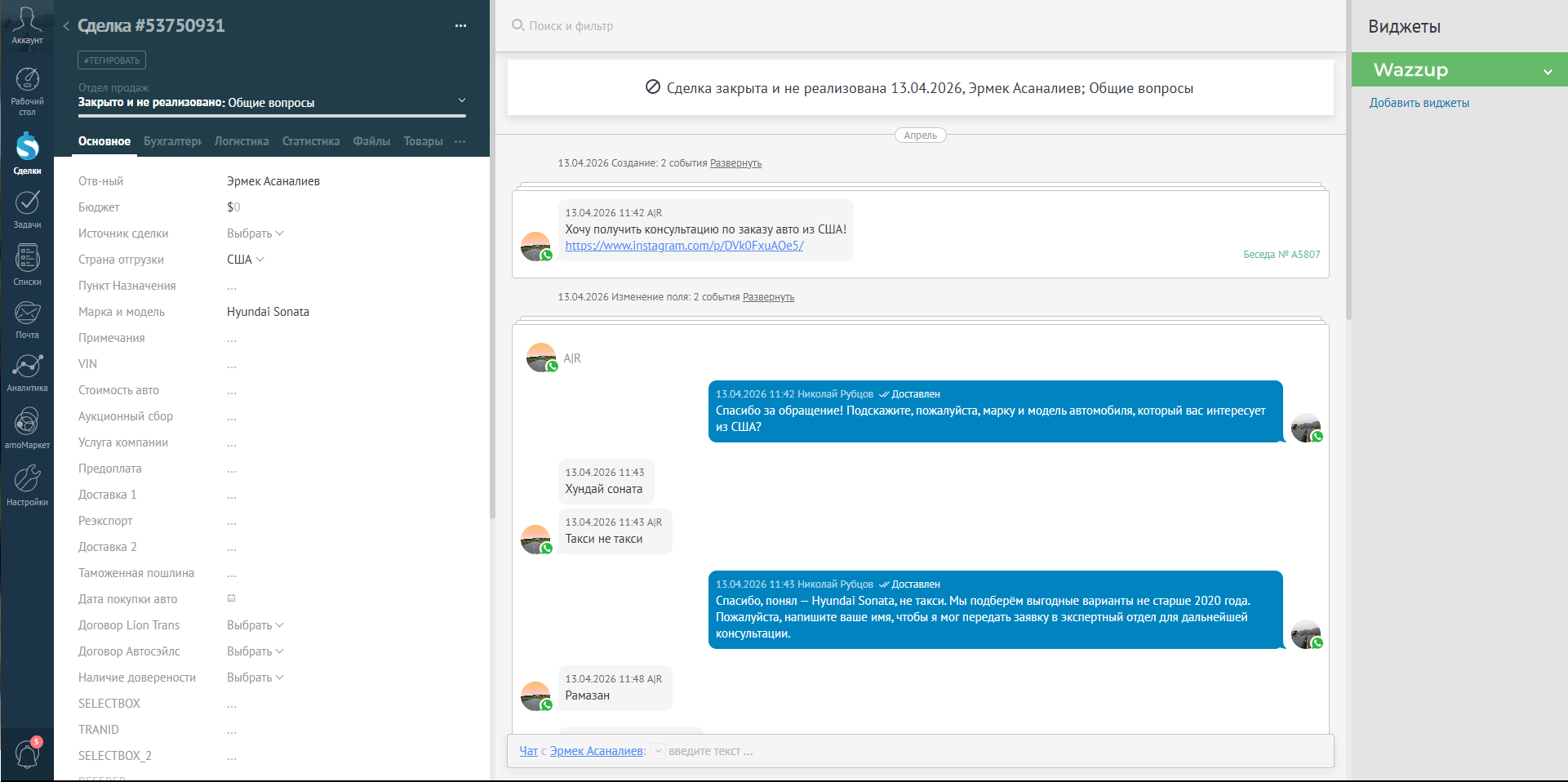This screenshot has height=782, width=1568.
Task: Open Договор Lion Trans Выбрать dropdown
Action: coord(255,625)
